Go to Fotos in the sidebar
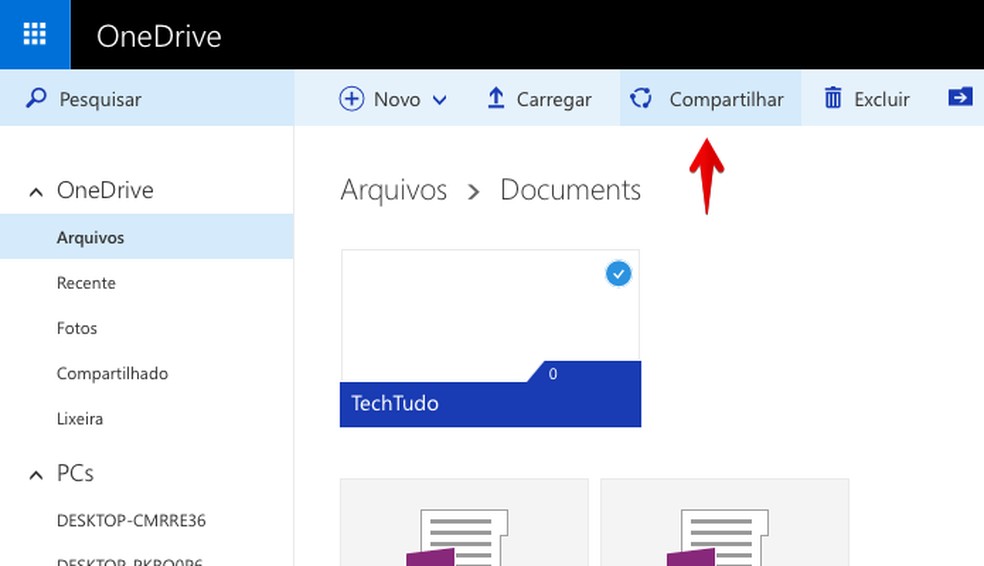Image resolution: width=984 pixels, height=566 pixels. click(x=77, y=328)
